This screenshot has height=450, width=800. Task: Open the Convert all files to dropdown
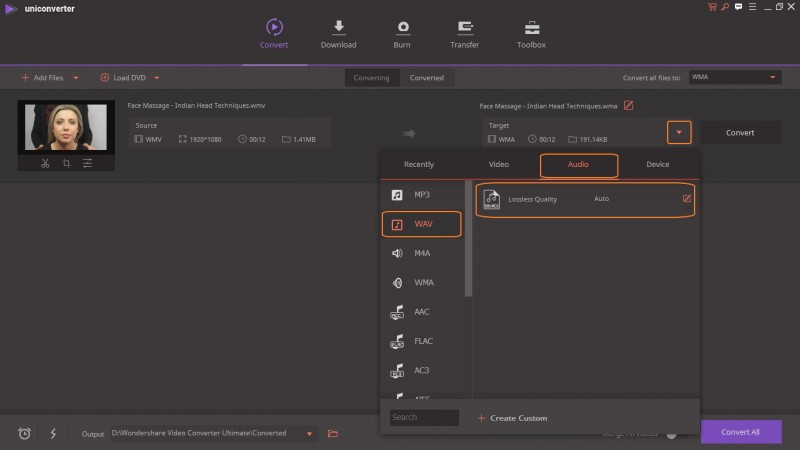735,77
